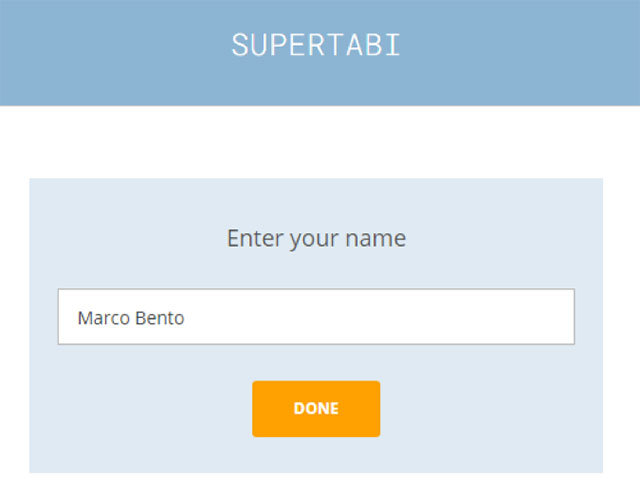Click the 'Enter your name' heading
This screenshot has height=478, width=640.
click(316, 239)
